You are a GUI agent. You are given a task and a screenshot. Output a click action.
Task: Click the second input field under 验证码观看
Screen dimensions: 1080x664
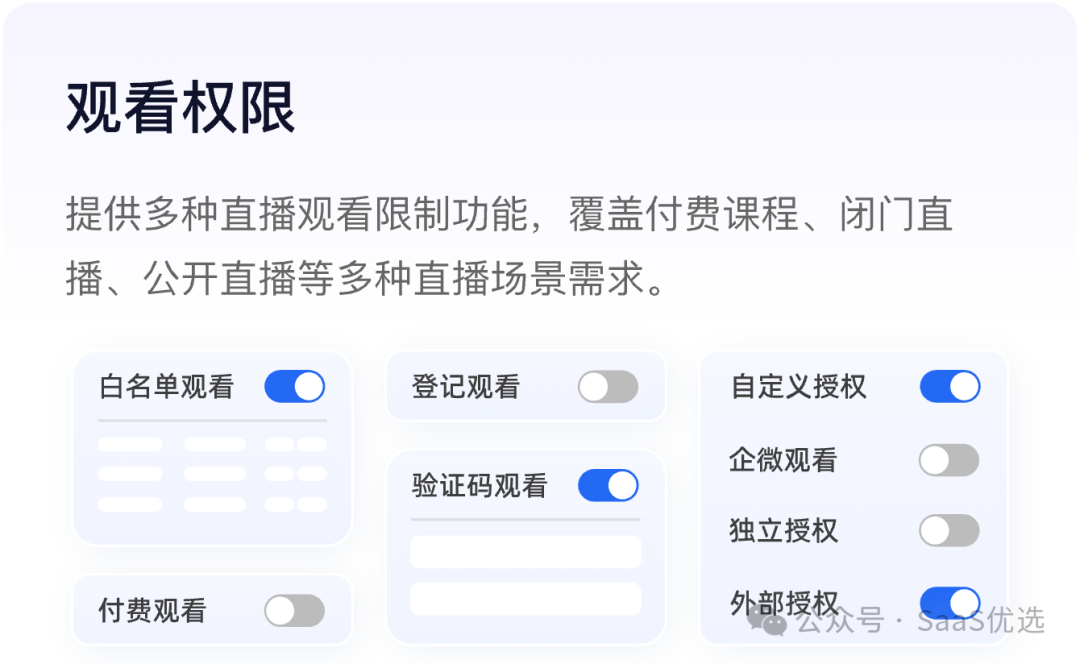[x=525, y=599]
